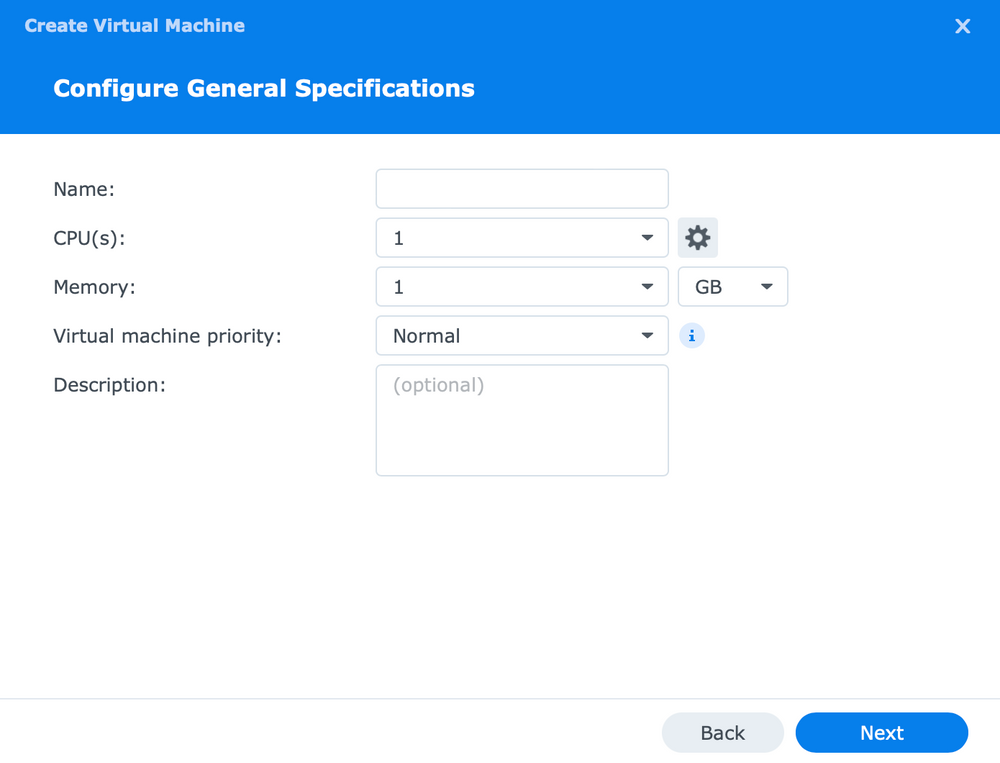Click Back in the dialog footer

coord(722,732)
